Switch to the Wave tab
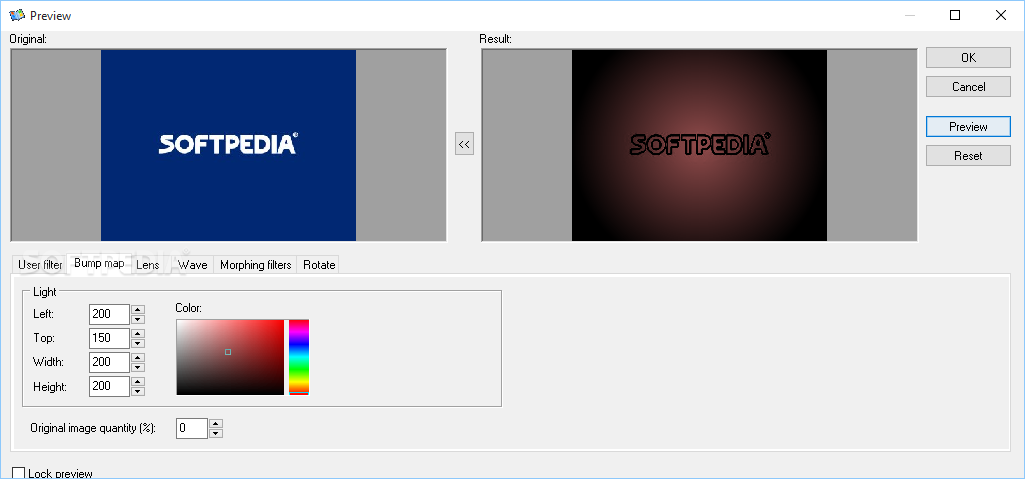This screenshot has height=479, width=1025. click(193, 265)
